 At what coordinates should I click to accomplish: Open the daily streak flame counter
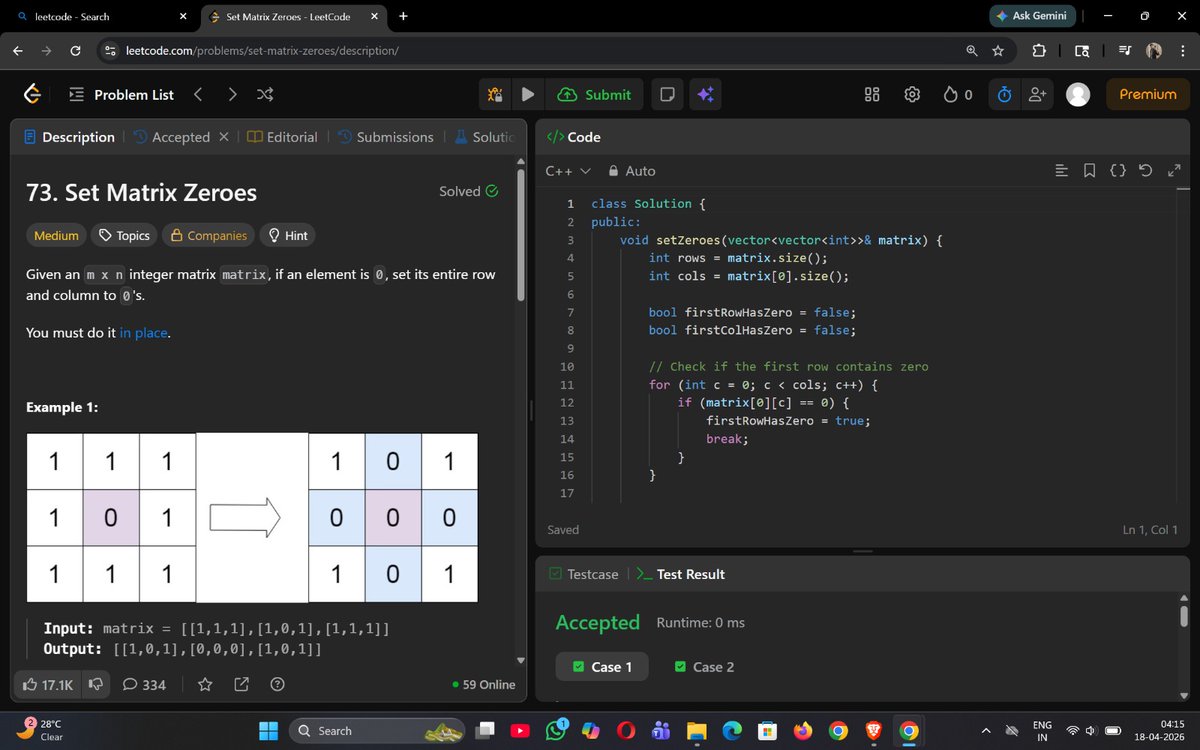(x=958, y=94)
